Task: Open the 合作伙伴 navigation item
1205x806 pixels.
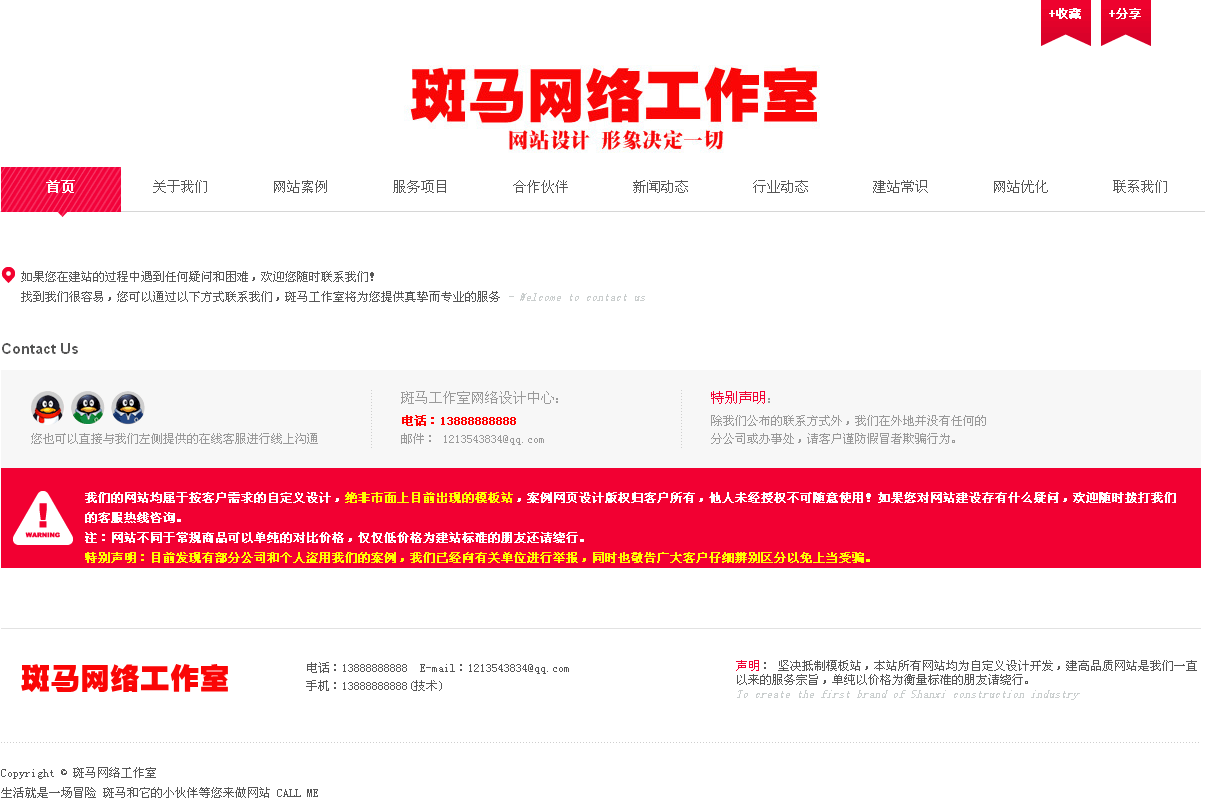Action: [x=540, y=187]
